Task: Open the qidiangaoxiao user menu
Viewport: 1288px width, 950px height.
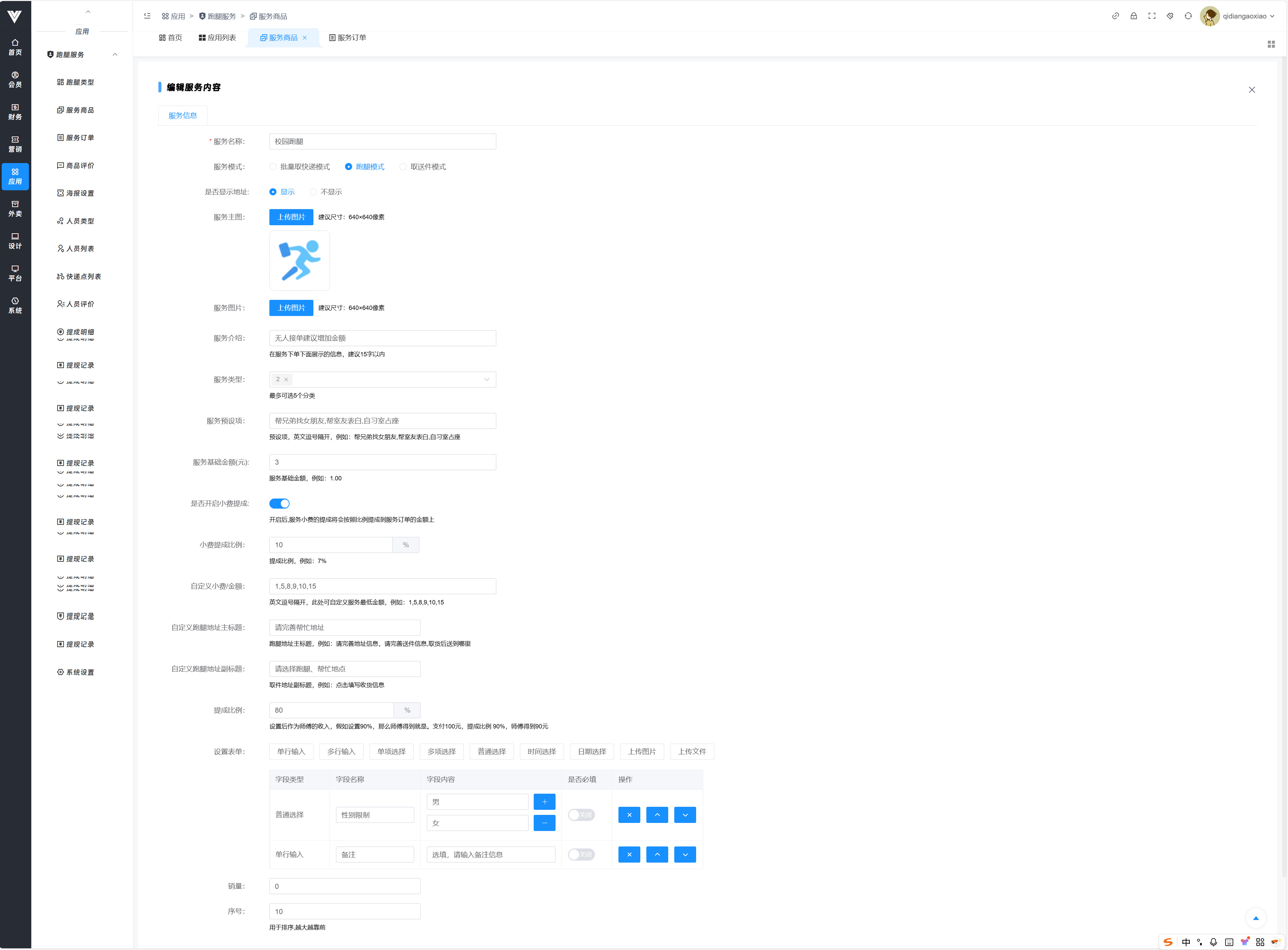Action: [1244, 16]
